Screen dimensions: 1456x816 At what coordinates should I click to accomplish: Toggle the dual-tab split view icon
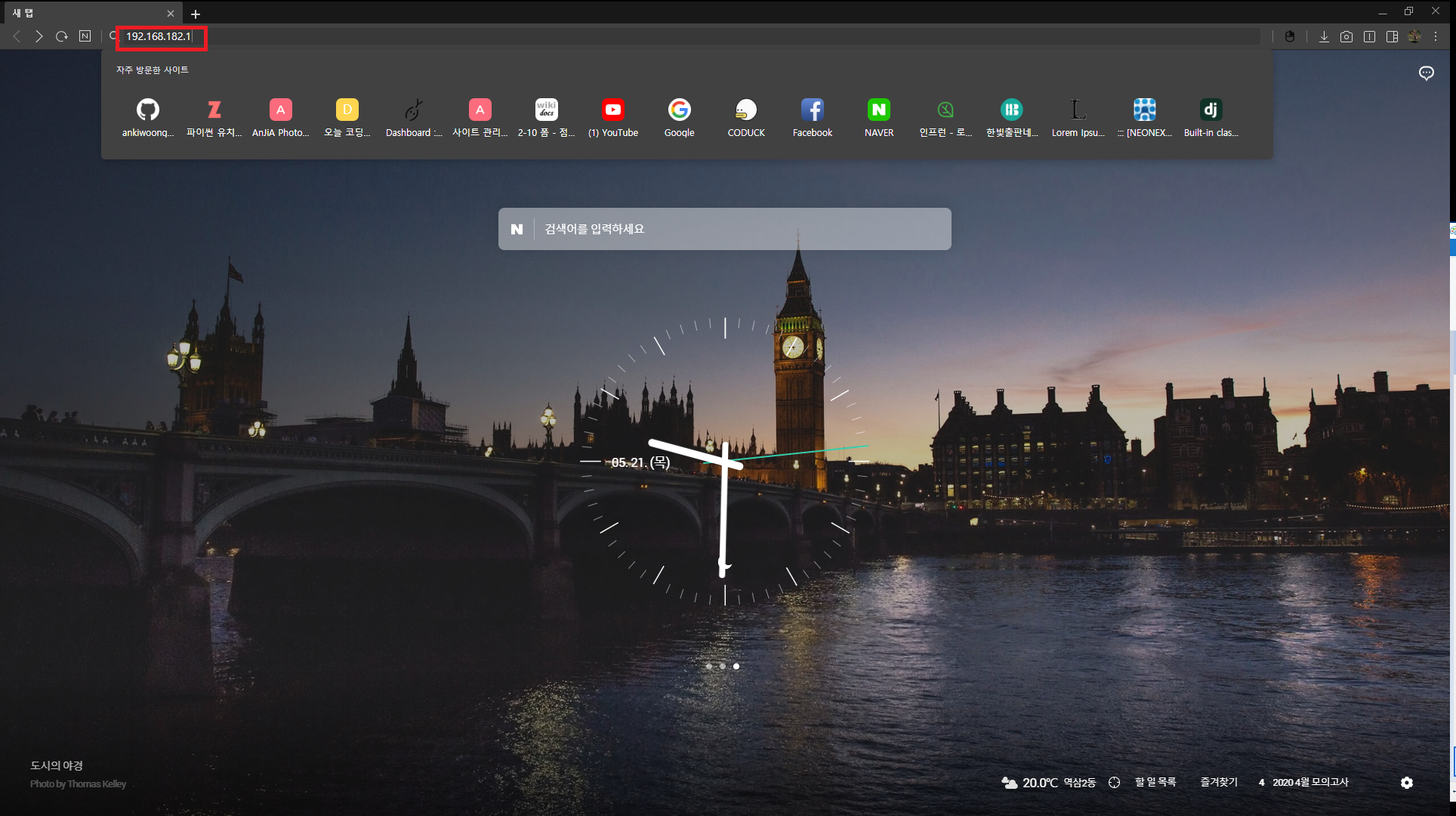click(x=1369, y=36)
